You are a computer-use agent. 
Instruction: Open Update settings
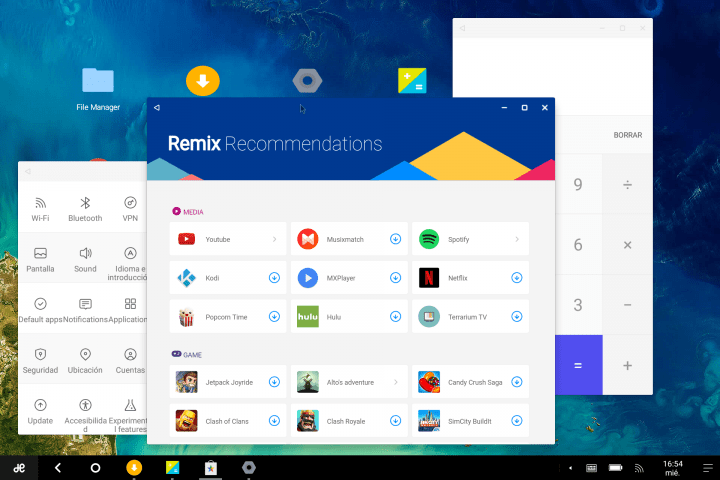click(40, 411)
